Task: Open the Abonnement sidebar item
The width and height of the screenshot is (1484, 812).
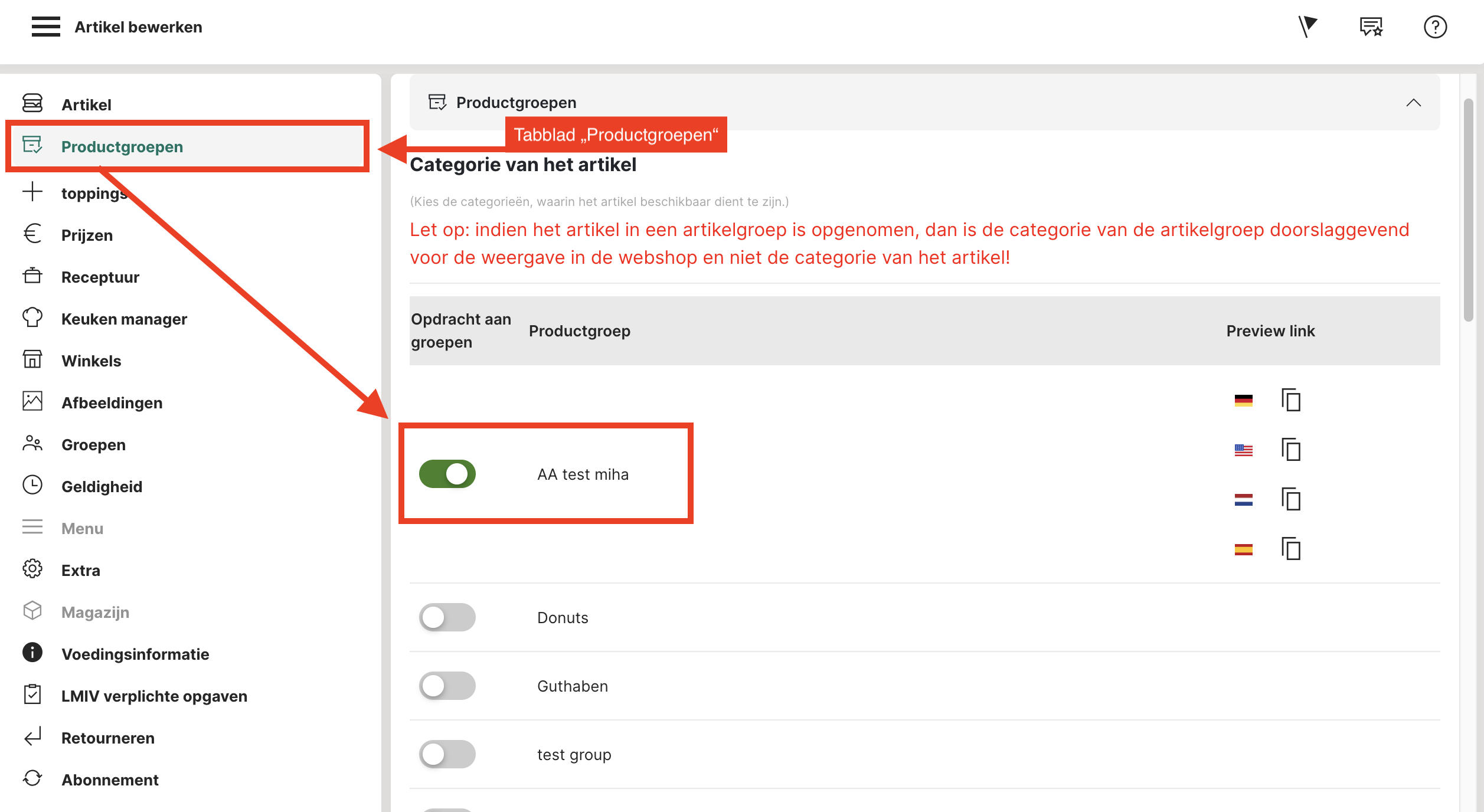Action: pos(110,780)
